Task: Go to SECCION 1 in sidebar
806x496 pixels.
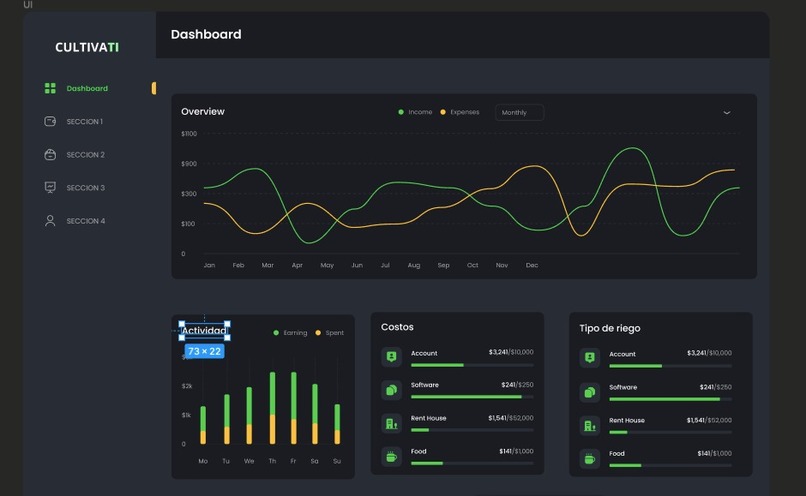Action: click(84, 121)
